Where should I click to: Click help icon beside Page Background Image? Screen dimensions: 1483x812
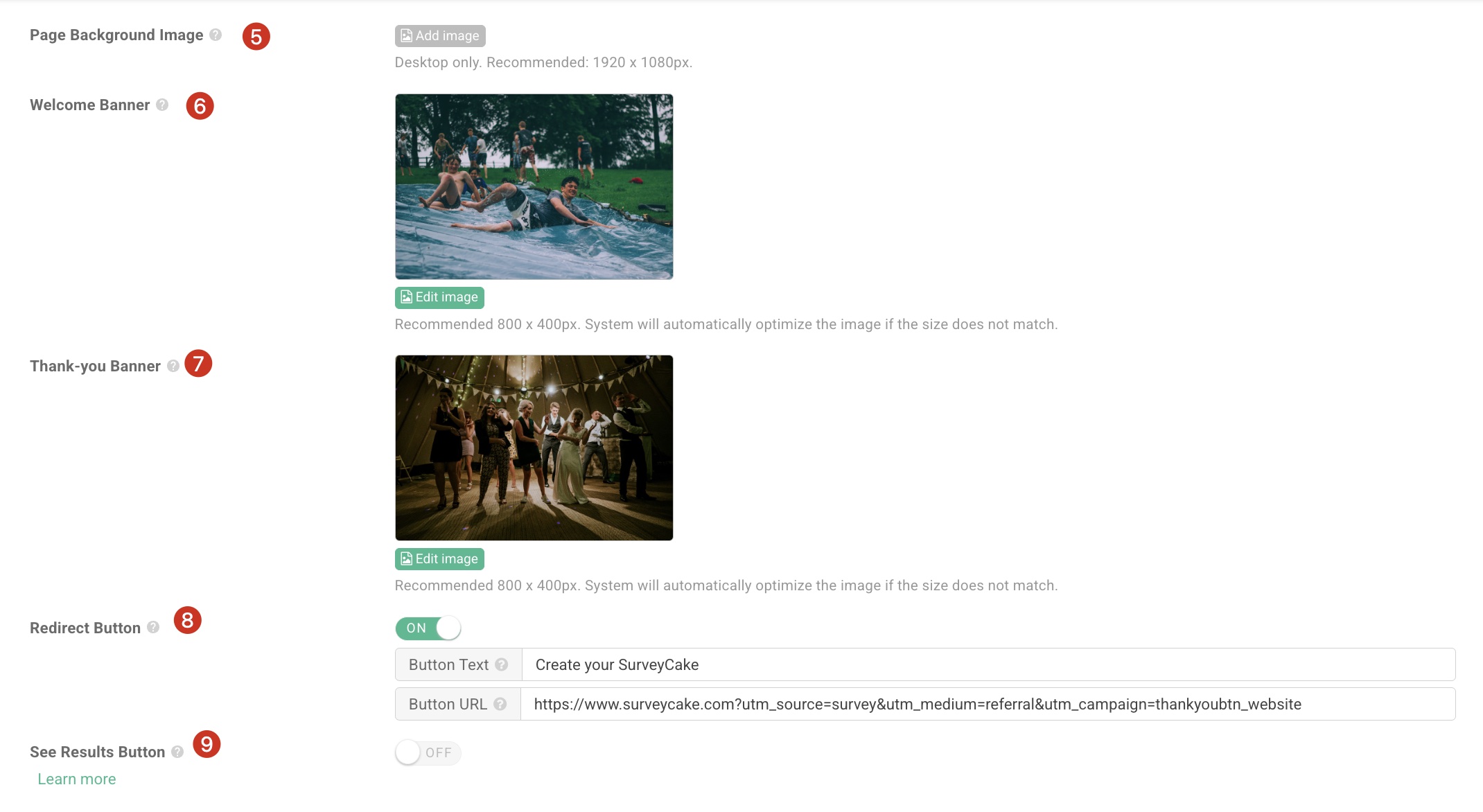(216, 35)
